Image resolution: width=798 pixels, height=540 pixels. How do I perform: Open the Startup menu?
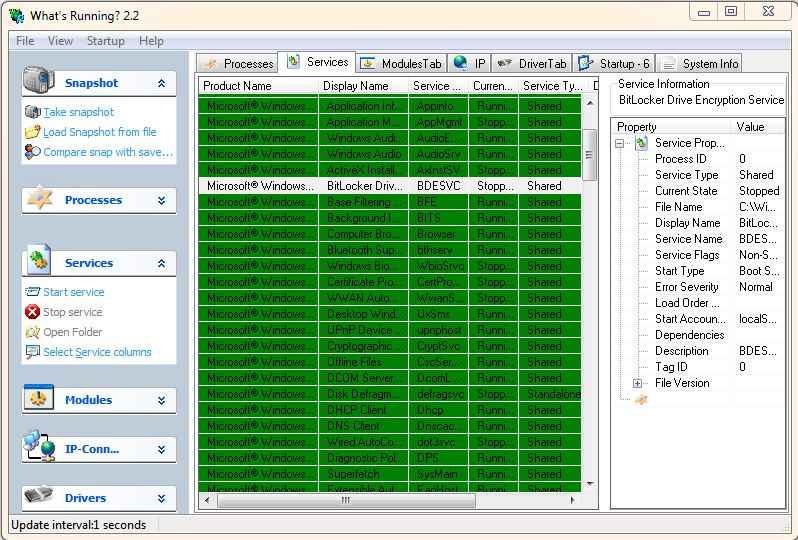click(105, 41)
